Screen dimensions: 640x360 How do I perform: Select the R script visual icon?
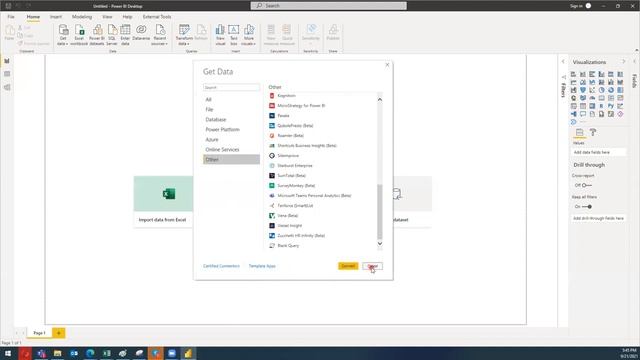click(x=602, y=106)
